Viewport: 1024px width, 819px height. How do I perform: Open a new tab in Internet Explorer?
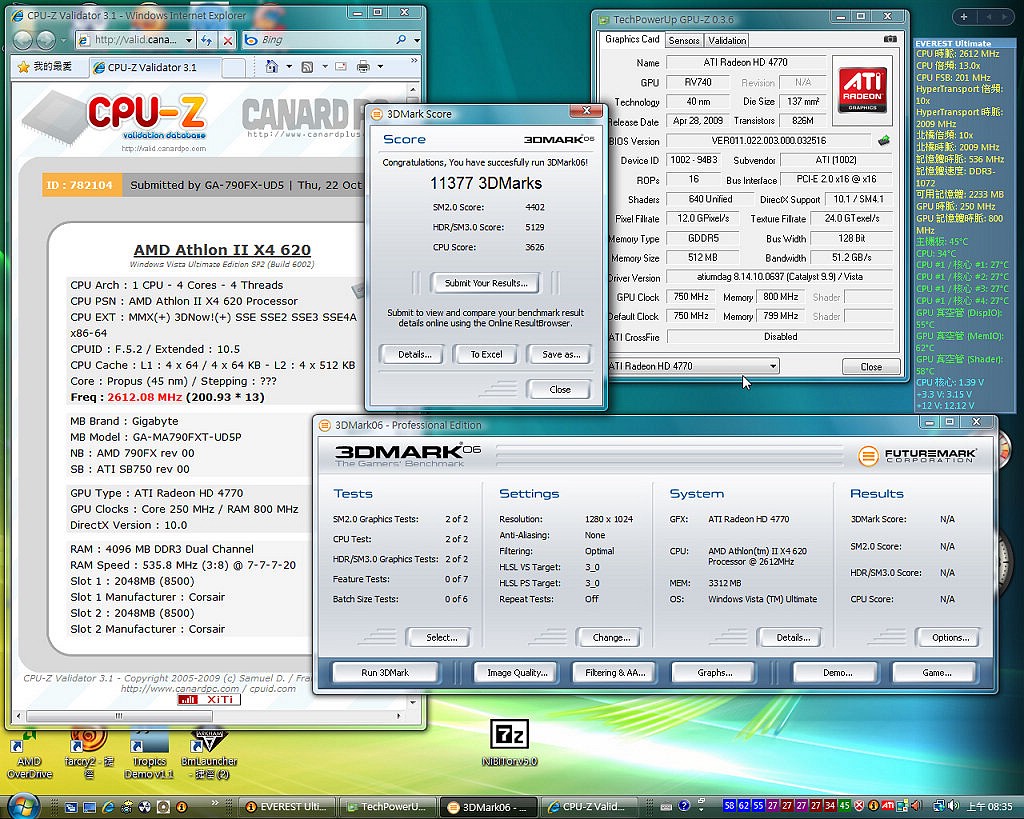(234, 67)
